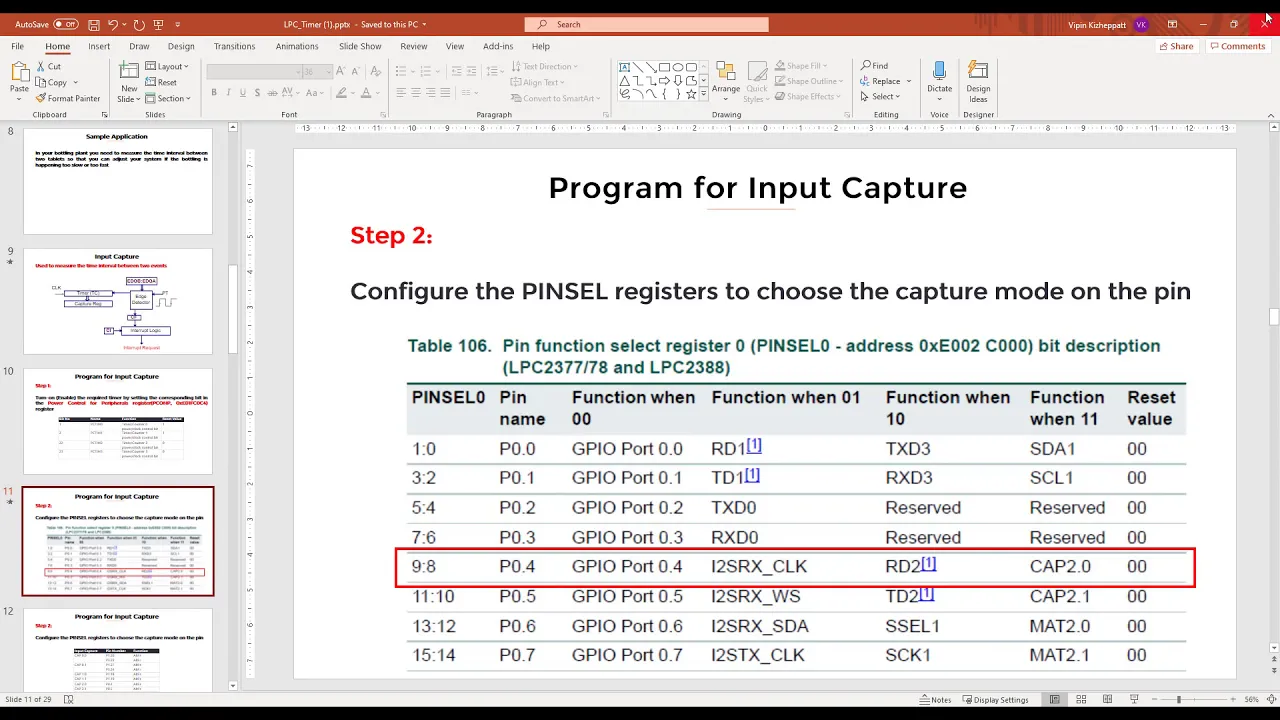Expand the shapes gallery More arrow
This screenshot has height=720, width=1280.
point(703,93)
